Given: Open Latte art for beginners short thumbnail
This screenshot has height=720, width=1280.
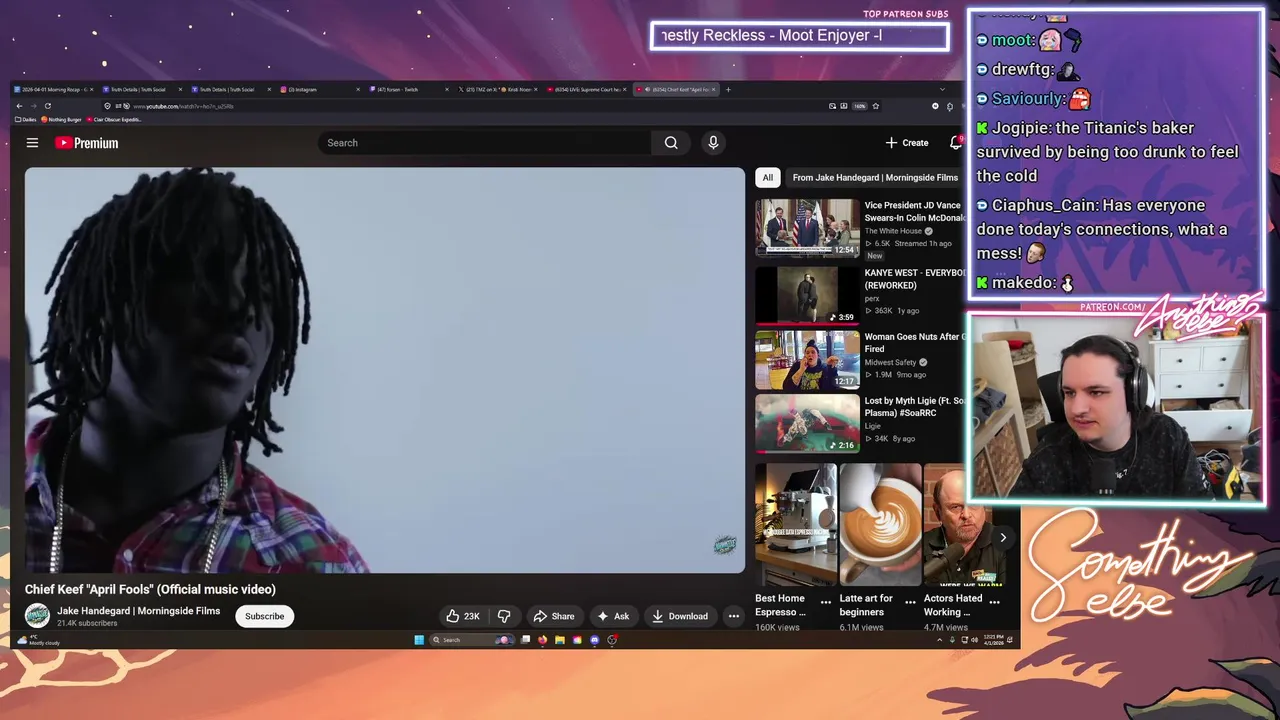Looking at the screenshot, I should [x=880, y=524].
